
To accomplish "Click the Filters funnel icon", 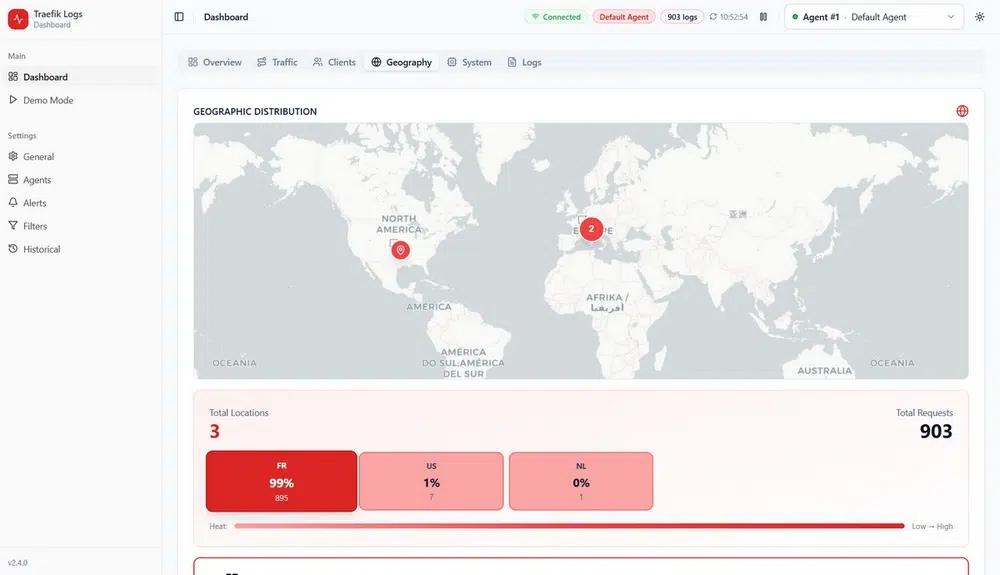I will pos(13,226).
